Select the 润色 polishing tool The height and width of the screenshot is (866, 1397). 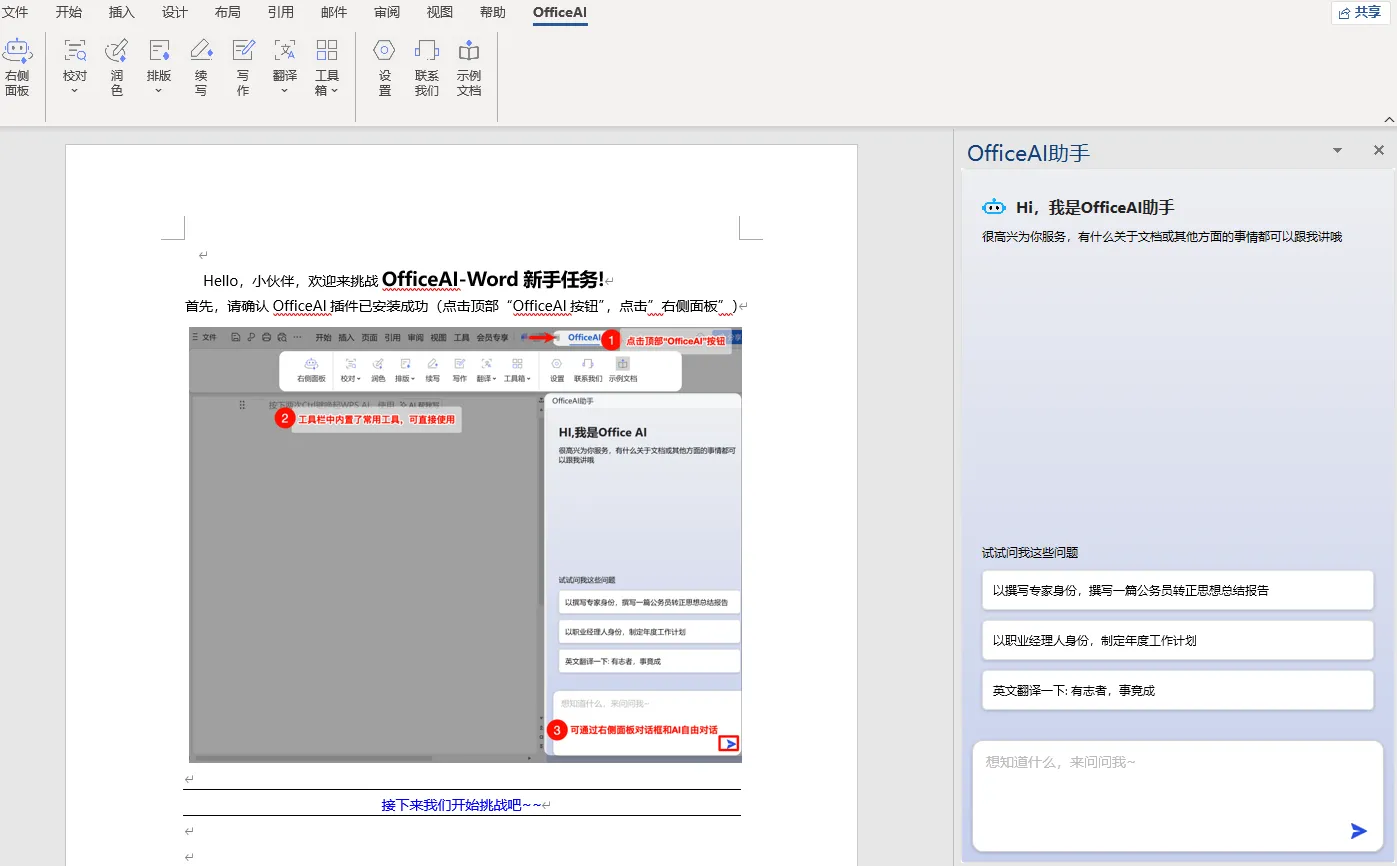(116, 65)
